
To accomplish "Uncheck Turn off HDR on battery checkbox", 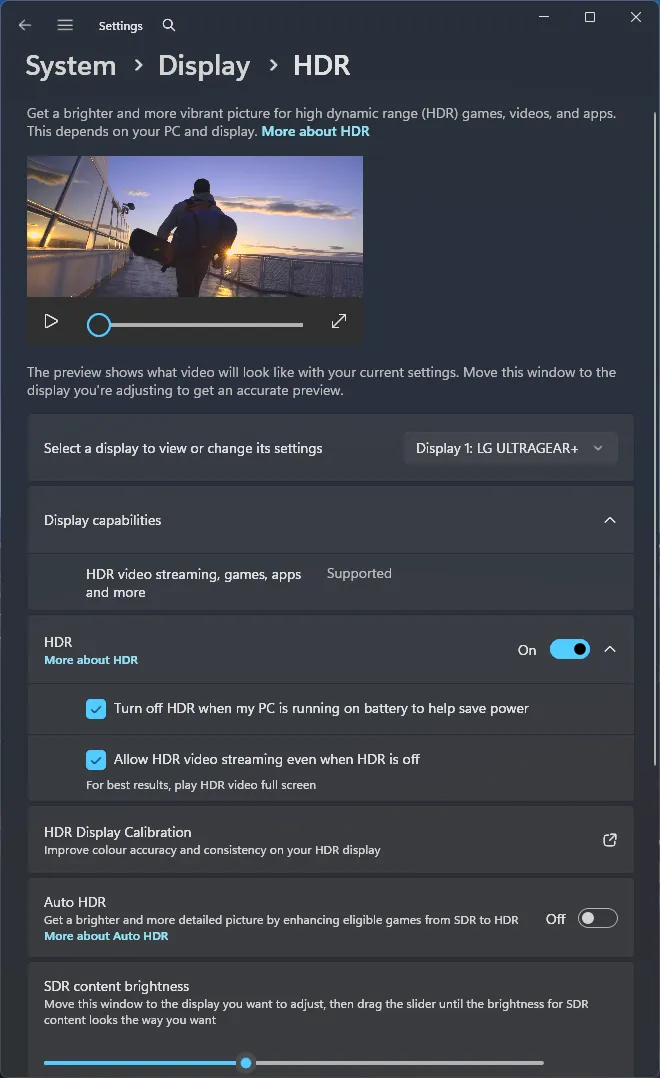I will click(96, 709).
